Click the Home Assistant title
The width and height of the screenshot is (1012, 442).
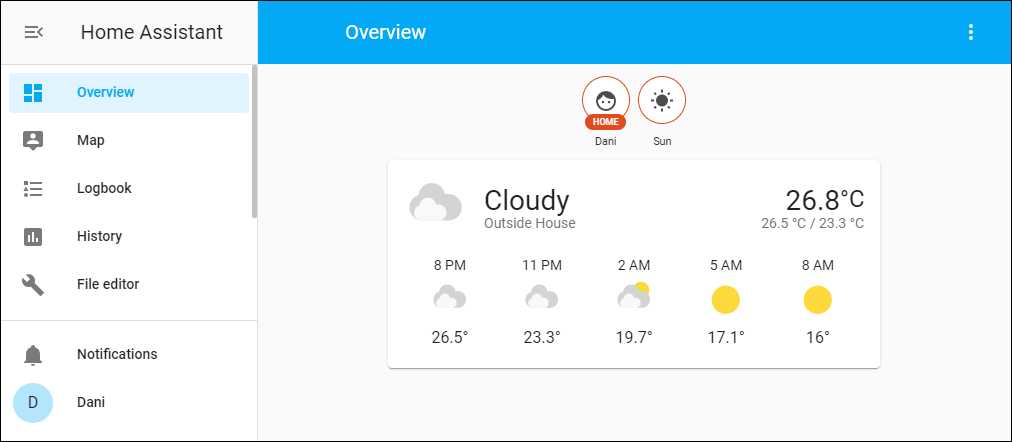[x=152, y=32]
